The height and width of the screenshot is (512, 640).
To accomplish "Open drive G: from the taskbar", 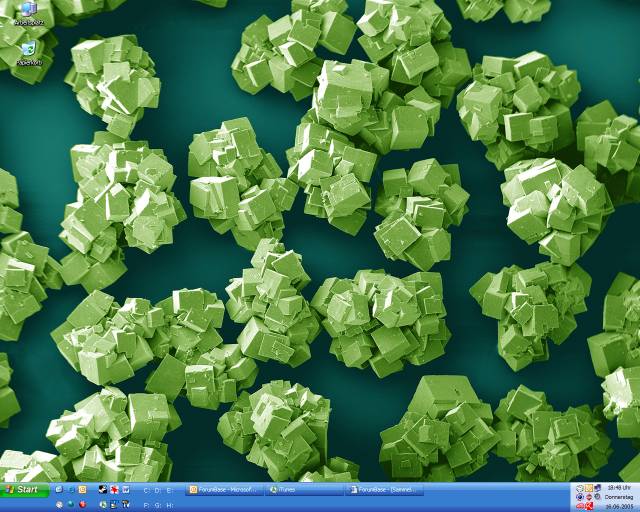I will coord(158,505).
